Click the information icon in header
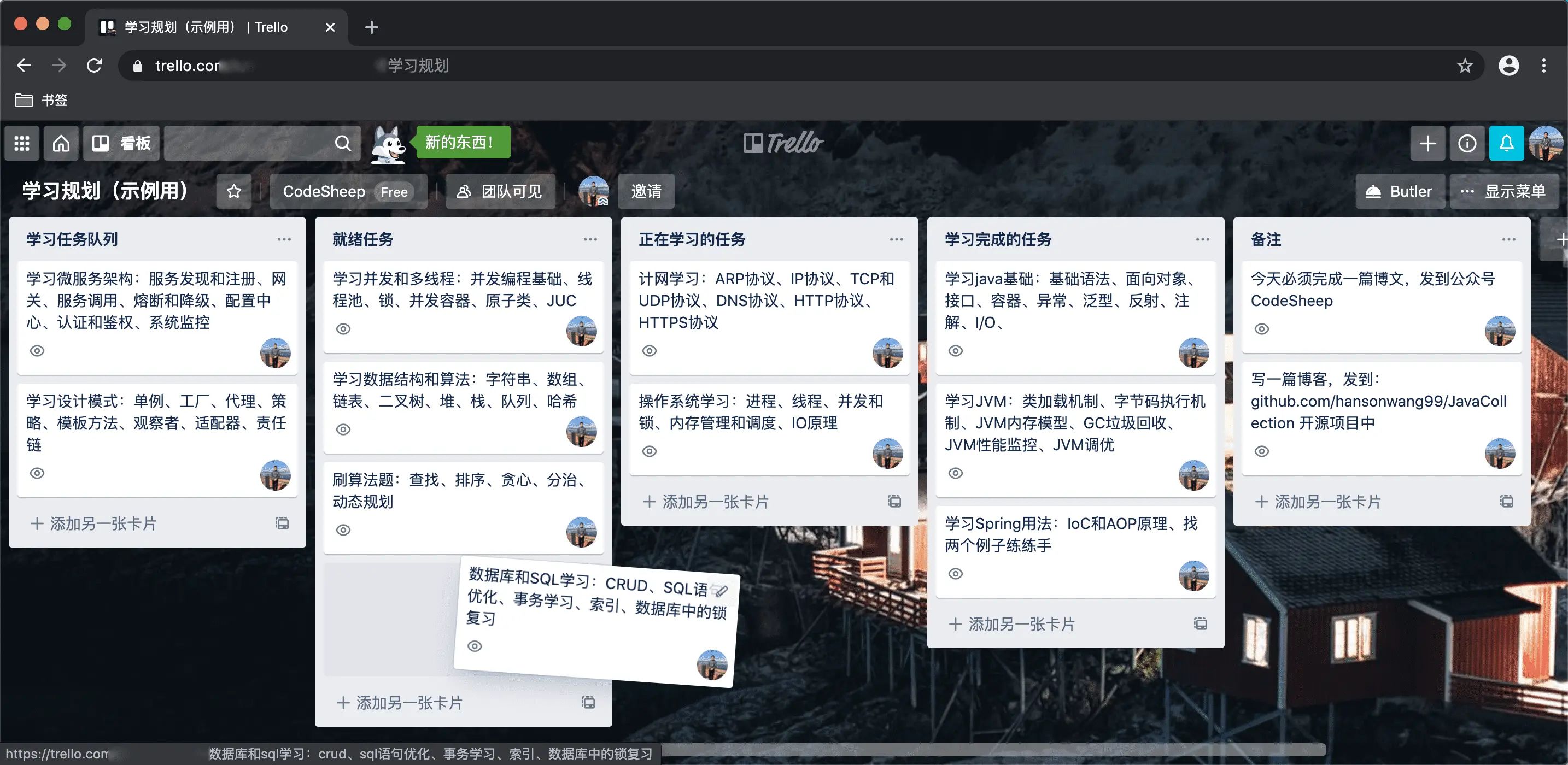The image size is (1568, 765). click(1467, 143)
